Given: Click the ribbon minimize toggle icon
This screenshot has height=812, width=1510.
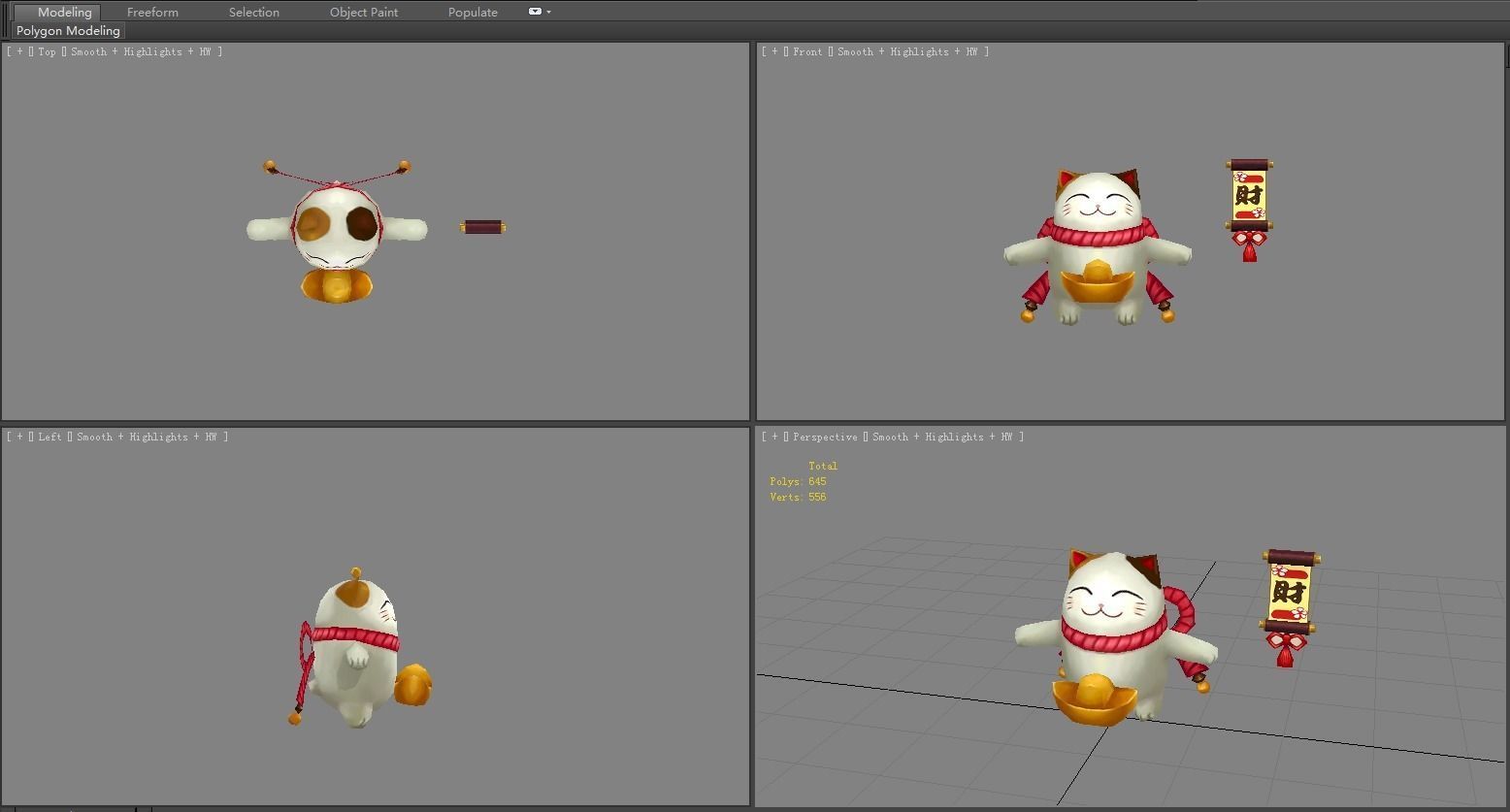Looking at the screenshot, I should (535, 12).
